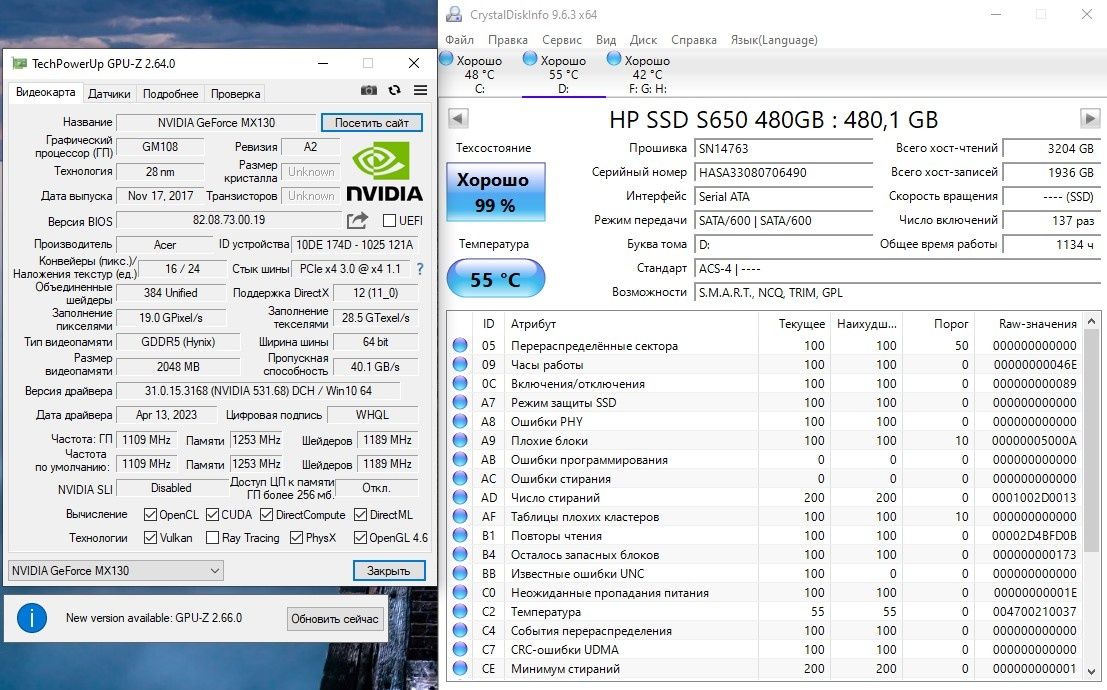Select drive C: status icon at 48 °C
1107x690 pixels.
click(446, 59)
